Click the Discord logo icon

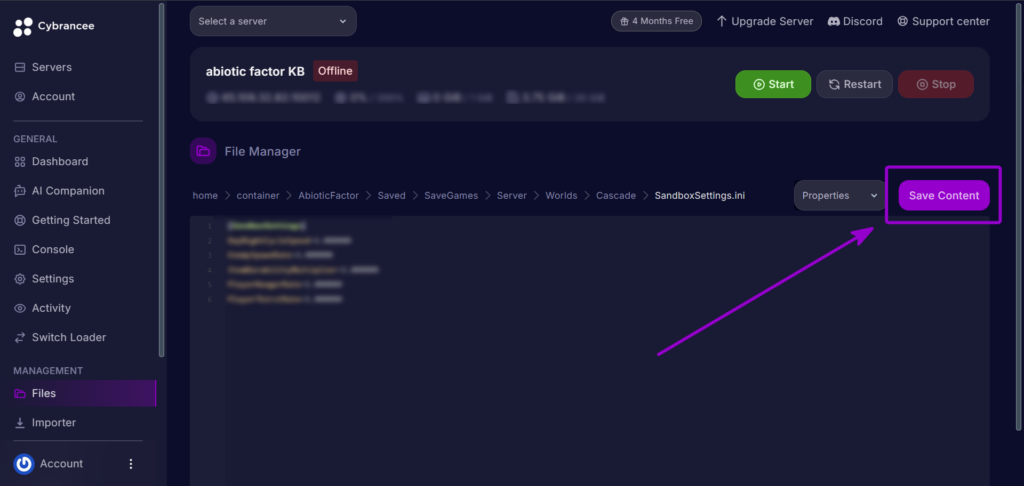833,22
